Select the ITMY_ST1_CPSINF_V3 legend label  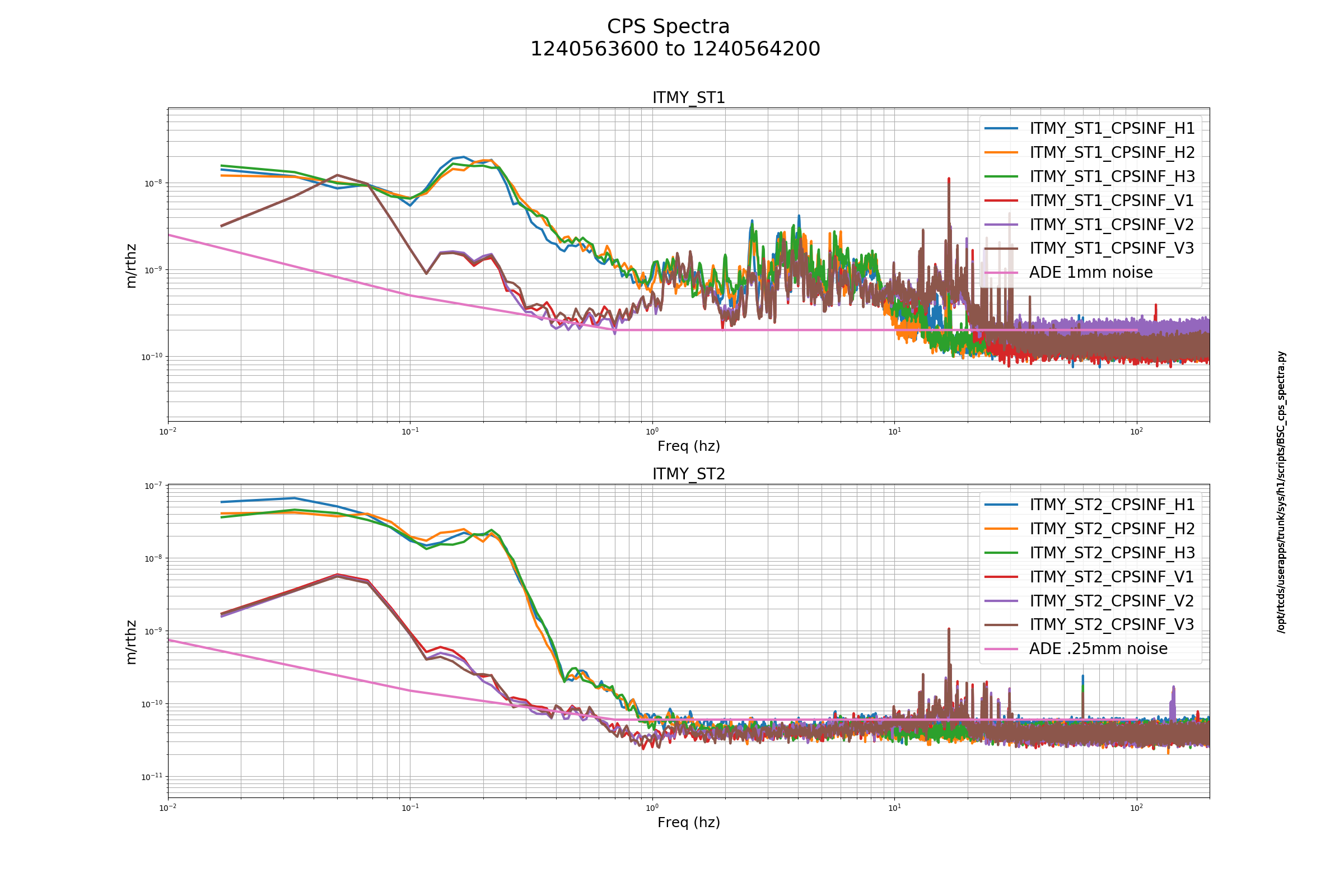click(x=1112, y=248)
